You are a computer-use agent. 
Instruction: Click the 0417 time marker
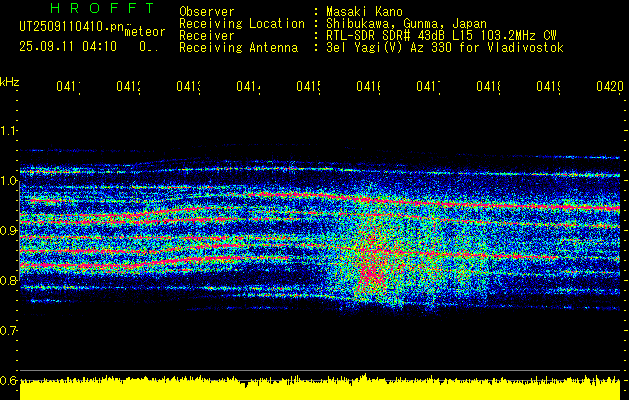(428, 87)
